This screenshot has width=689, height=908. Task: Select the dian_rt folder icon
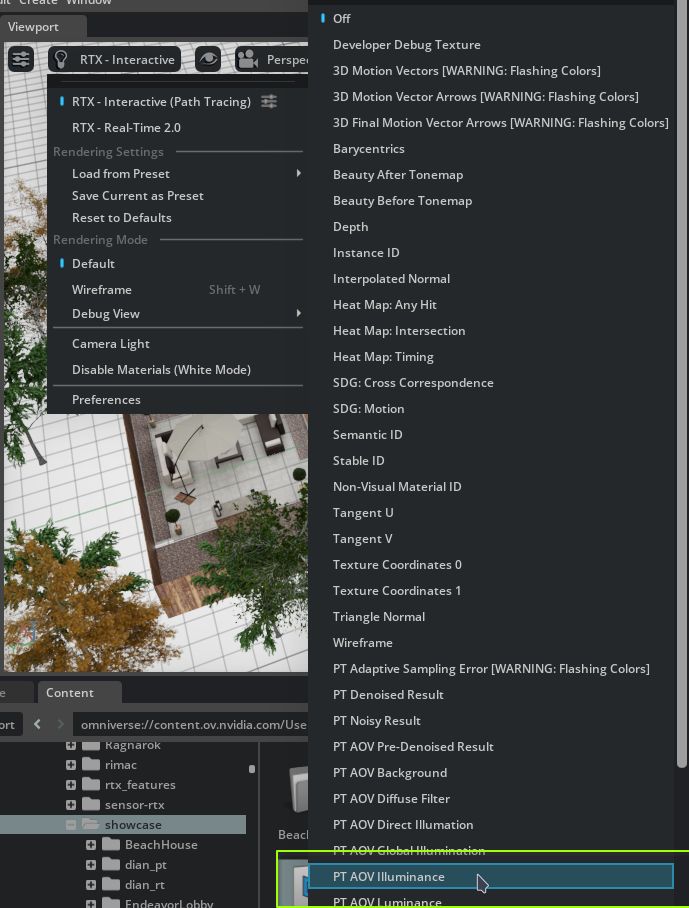pos(111,884)
